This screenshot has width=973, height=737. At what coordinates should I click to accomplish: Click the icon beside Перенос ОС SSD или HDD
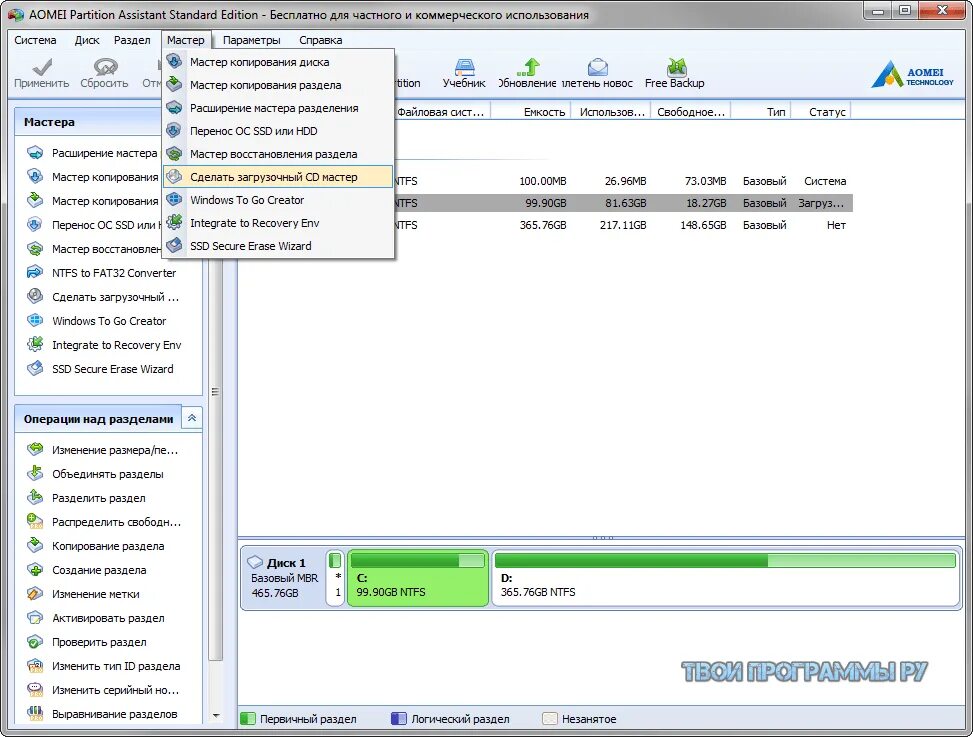click(175, 130)
